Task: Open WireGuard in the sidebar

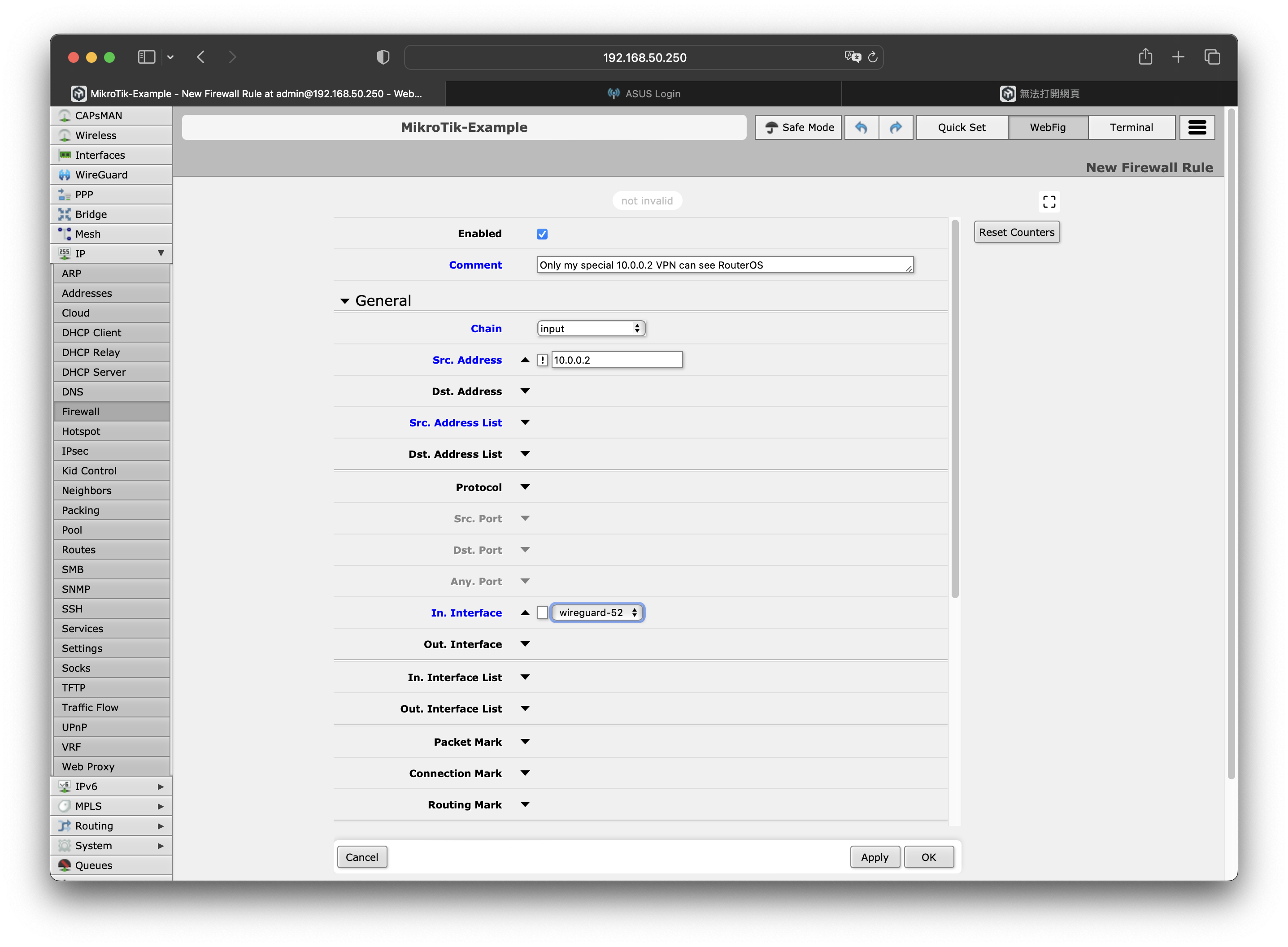Action: pos(101,175)
